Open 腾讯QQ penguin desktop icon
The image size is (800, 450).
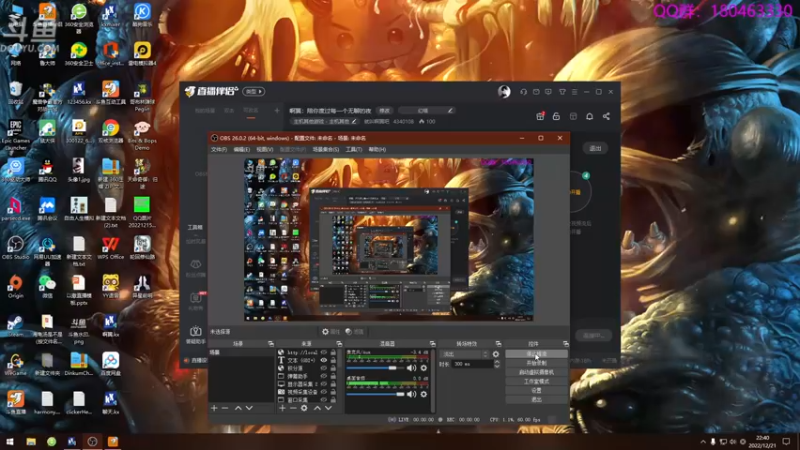[x=47, y=170]
